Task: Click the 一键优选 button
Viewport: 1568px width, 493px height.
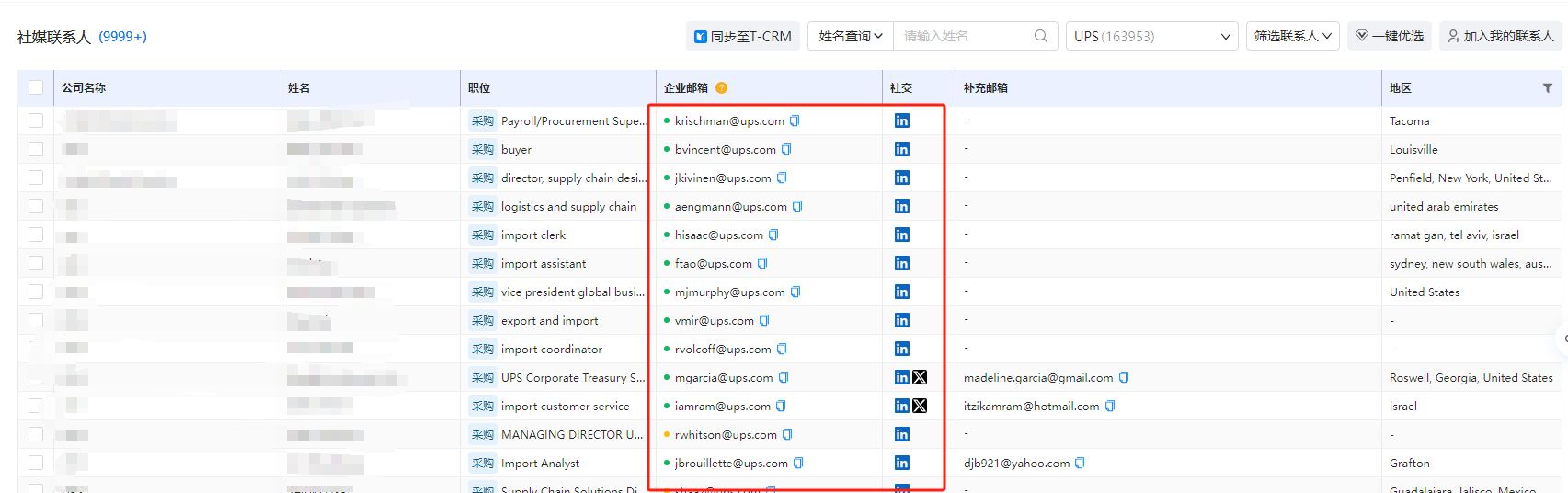Action: pos(1389,36)
